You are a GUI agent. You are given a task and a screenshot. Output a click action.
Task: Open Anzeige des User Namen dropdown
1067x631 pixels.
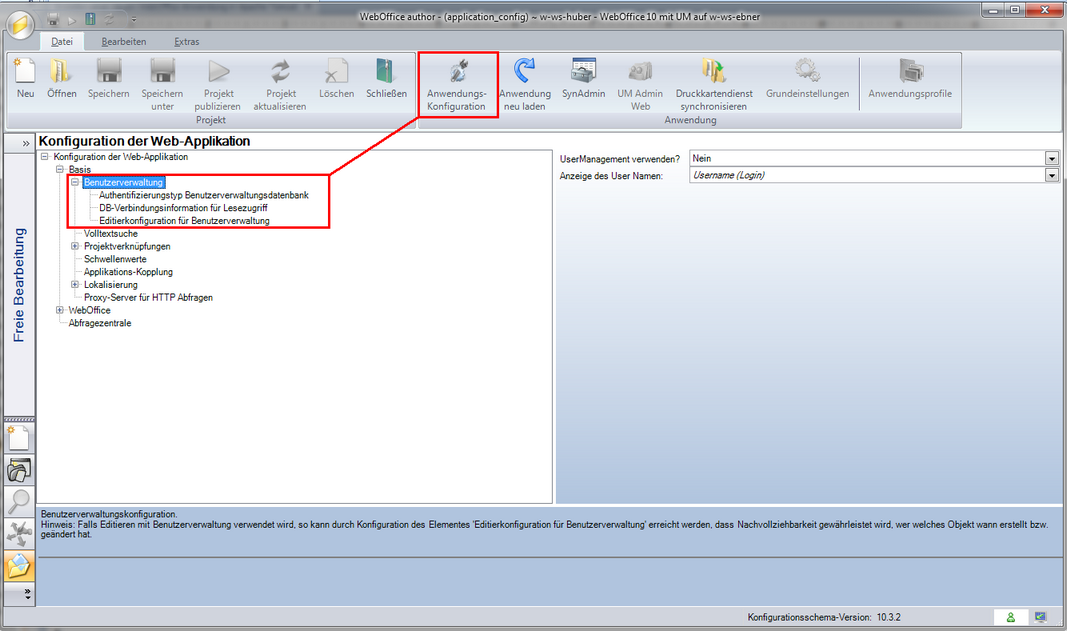(1051, 176)
